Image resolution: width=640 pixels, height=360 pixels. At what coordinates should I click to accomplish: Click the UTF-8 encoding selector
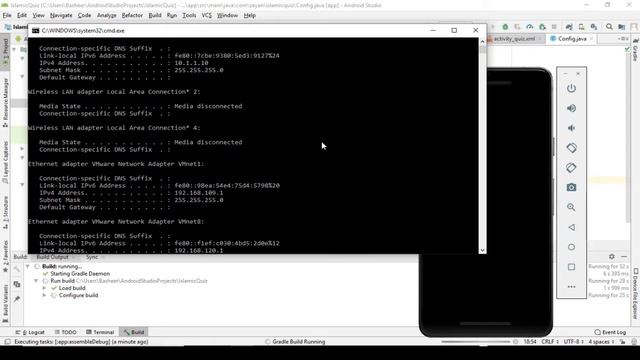573,342
